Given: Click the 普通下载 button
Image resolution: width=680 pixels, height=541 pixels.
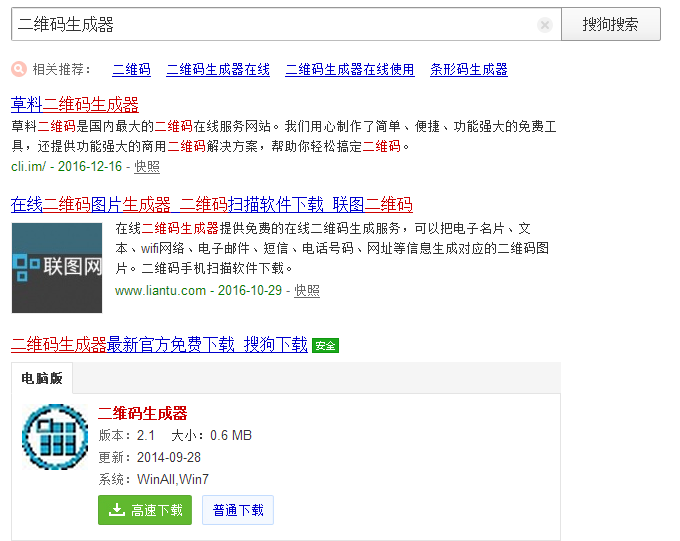Looking at the screenshot, I should [x=238, y=510].
